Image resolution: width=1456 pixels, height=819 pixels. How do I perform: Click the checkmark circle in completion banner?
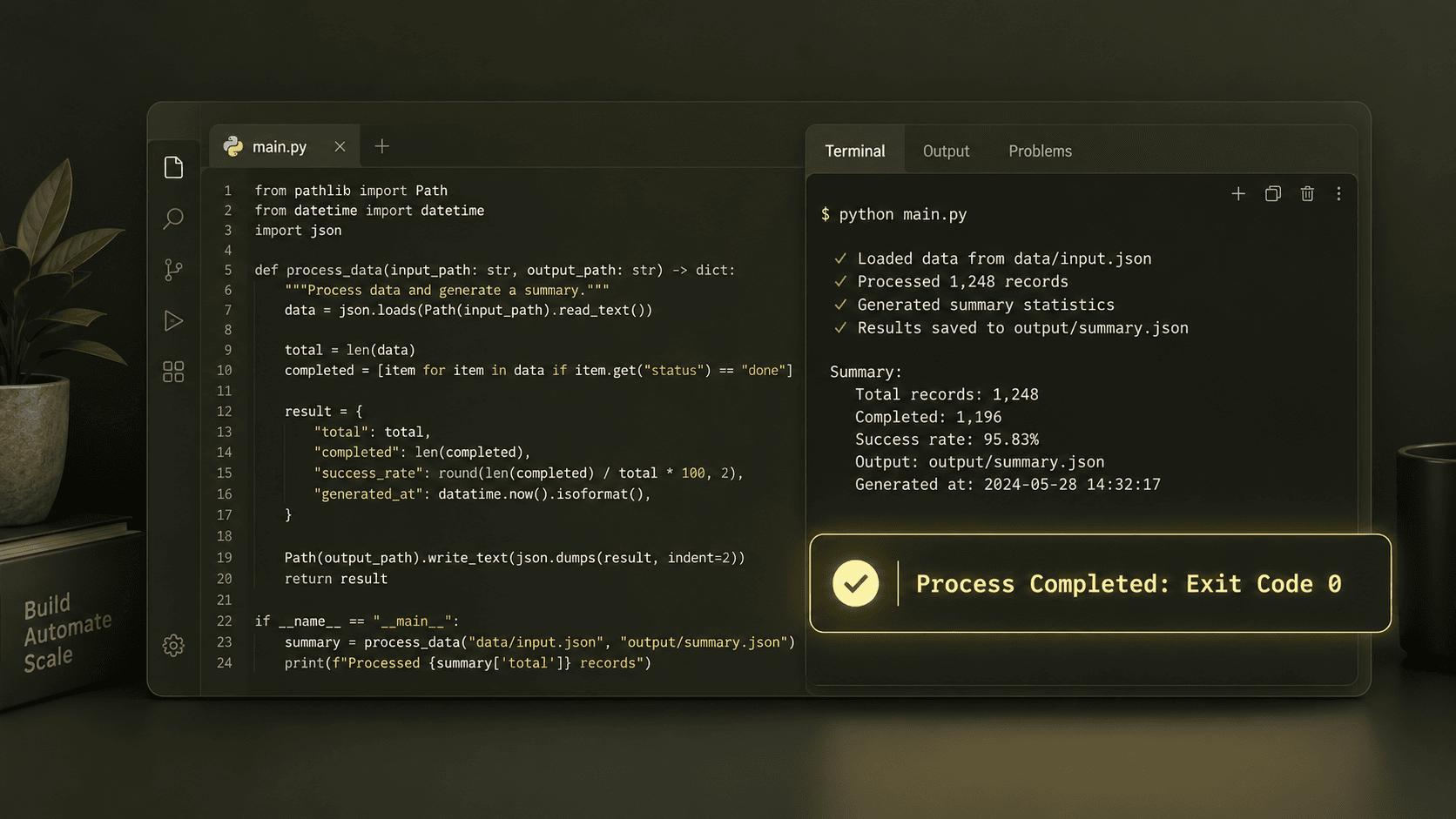(855, 583)
